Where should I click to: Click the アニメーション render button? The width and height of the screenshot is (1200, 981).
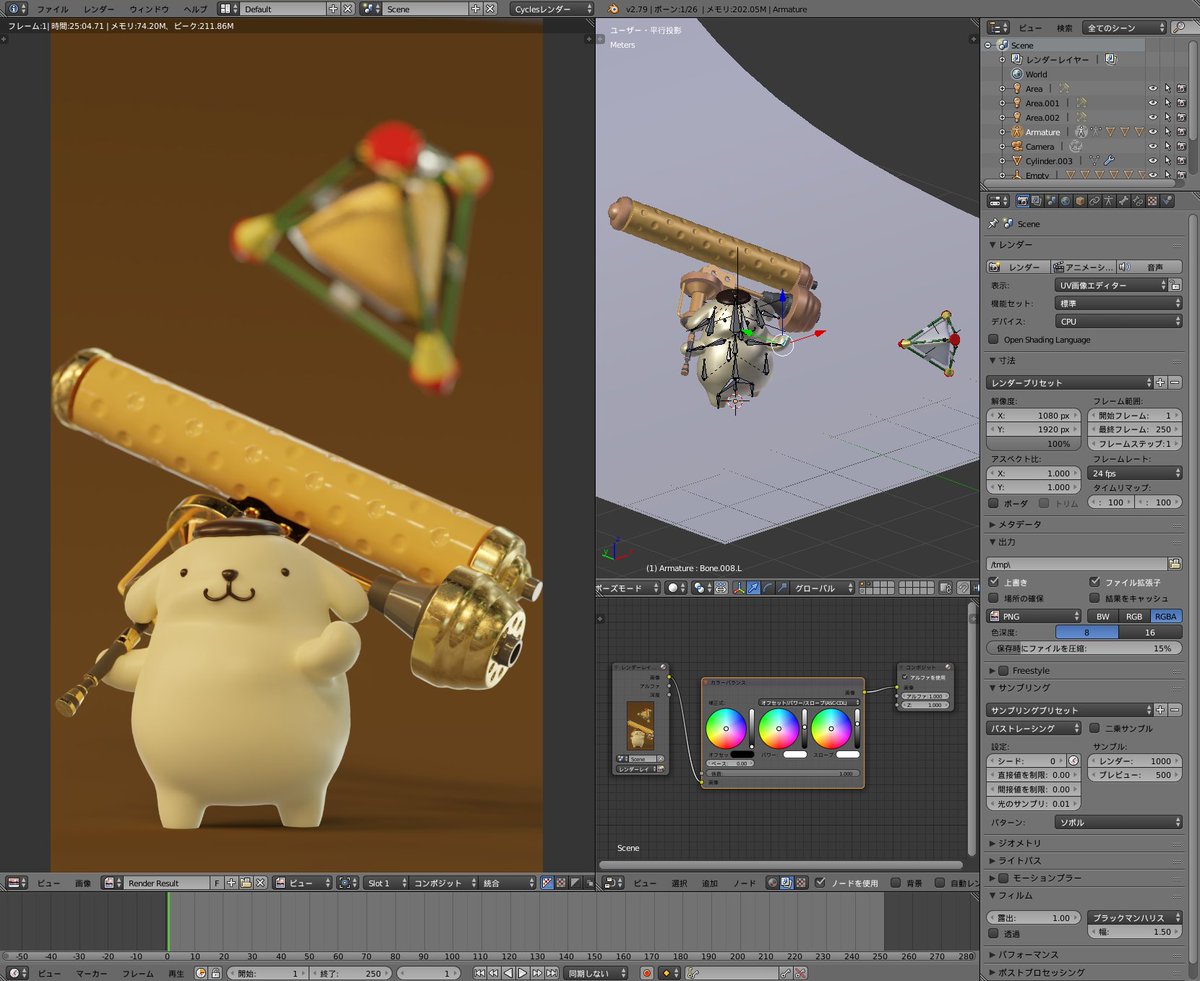point(1083,267)
